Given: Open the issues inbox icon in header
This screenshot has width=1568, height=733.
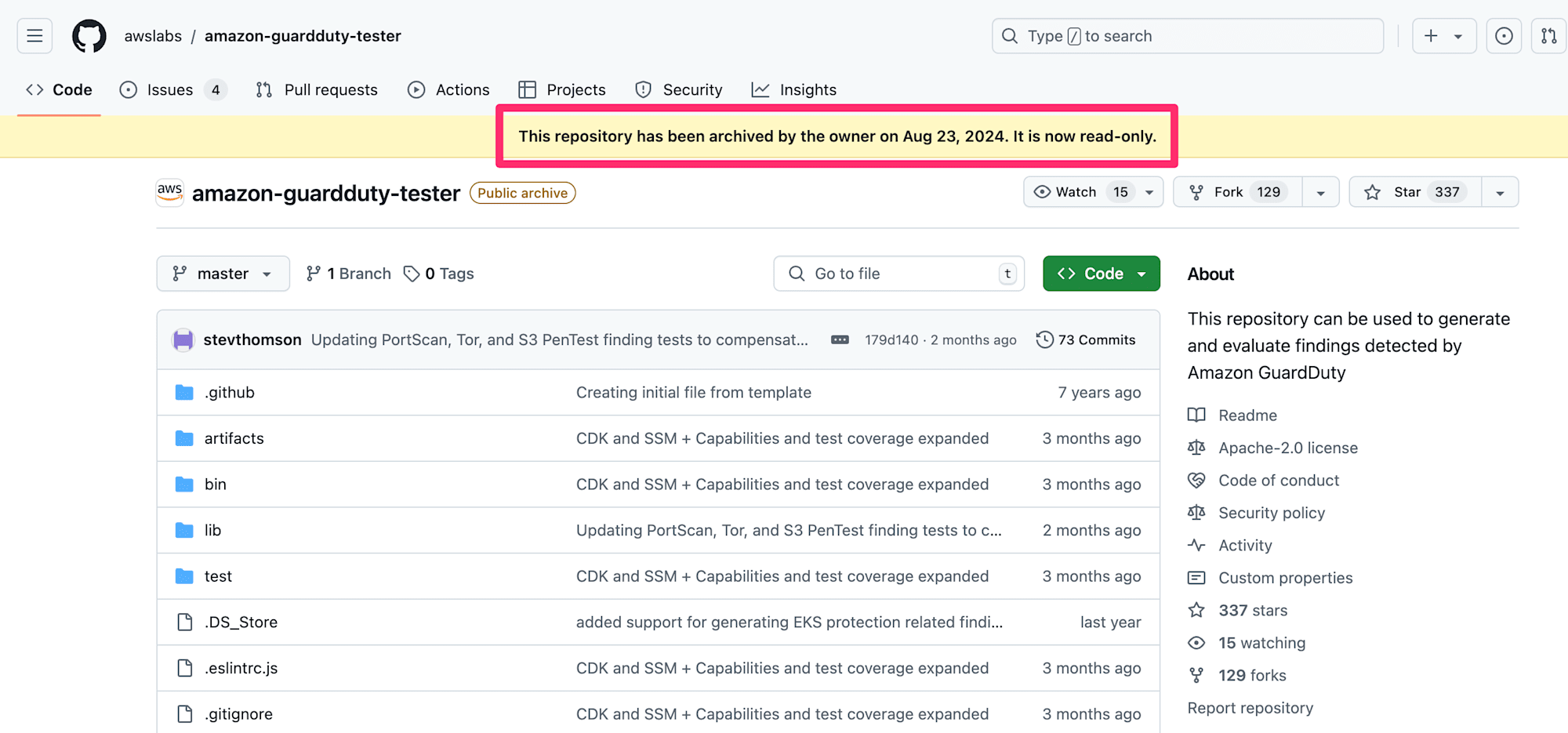Looking at the screenshot, I should pos(1504,36).
